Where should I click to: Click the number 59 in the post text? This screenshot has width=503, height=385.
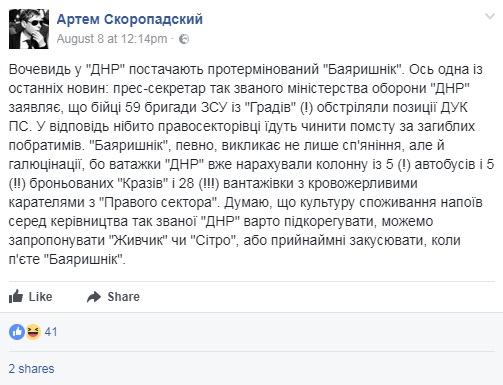pos(132,107)
